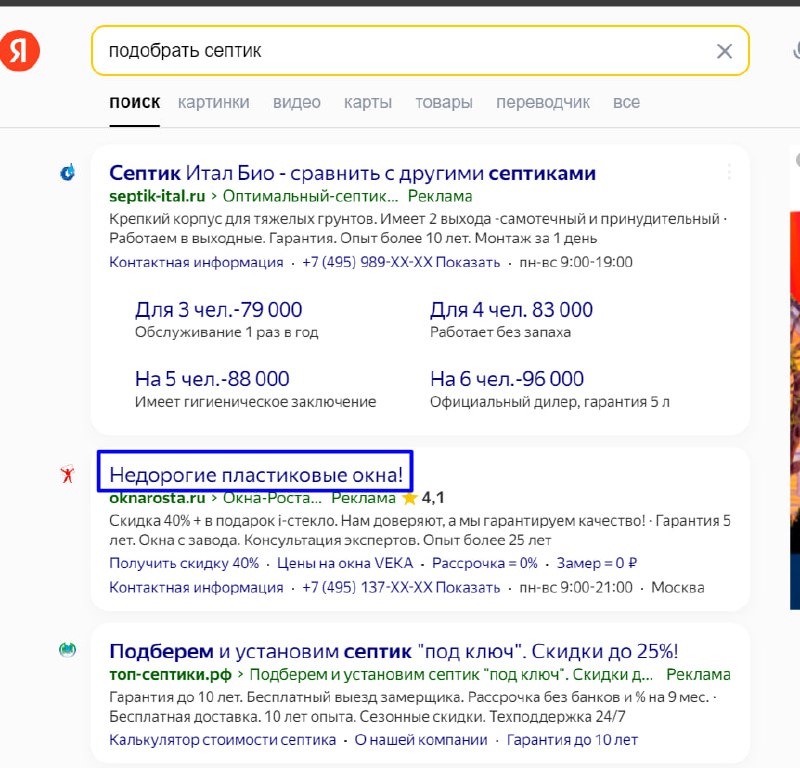800x768 pixels.
Task: Open the карты search section
Action: click(367, 102)
